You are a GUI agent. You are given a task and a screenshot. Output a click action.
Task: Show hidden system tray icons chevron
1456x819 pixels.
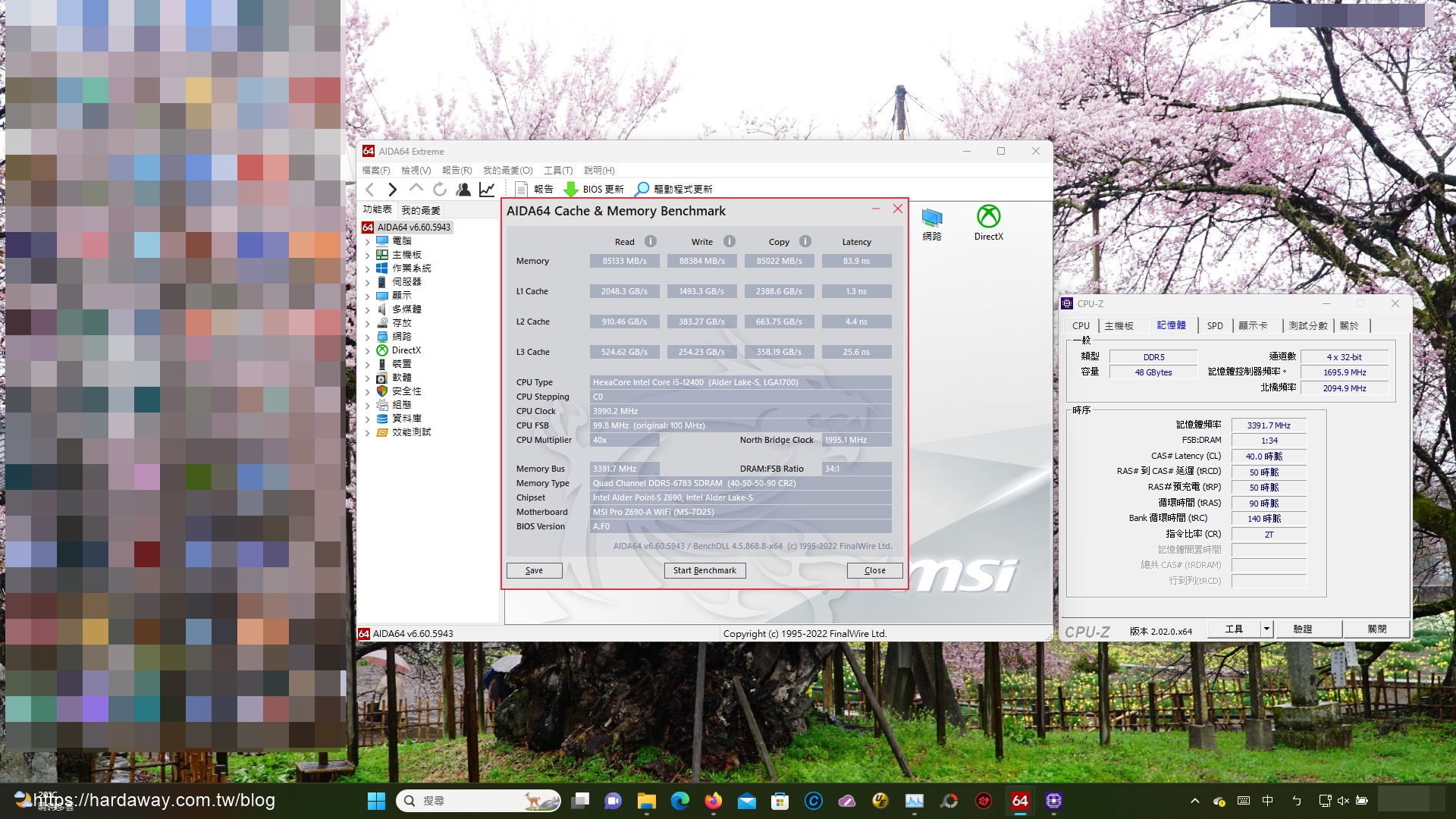1195,801
